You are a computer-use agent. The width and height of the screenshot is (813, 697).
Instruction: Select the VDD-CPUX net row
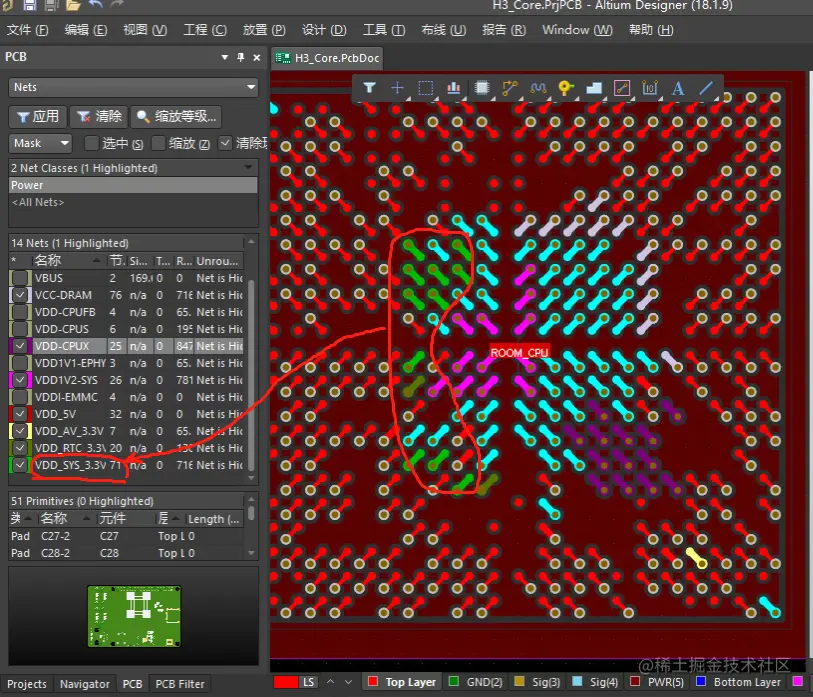(126, 346)
